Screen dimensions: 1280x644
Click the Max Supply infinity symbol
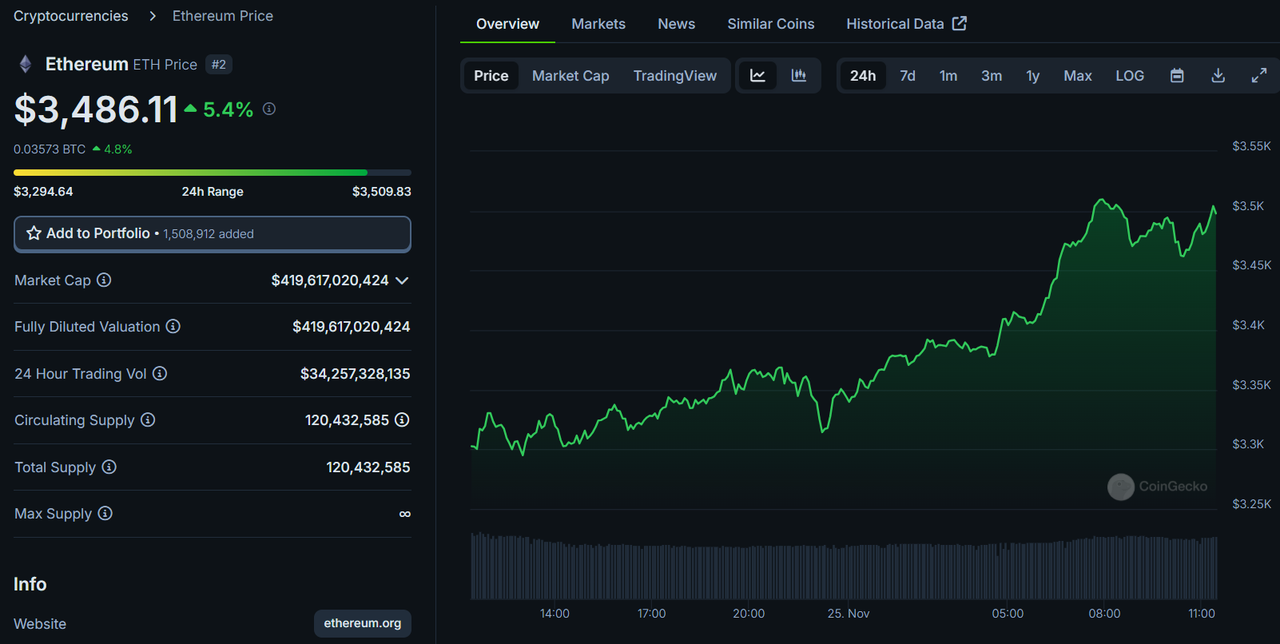pos(404,514)
